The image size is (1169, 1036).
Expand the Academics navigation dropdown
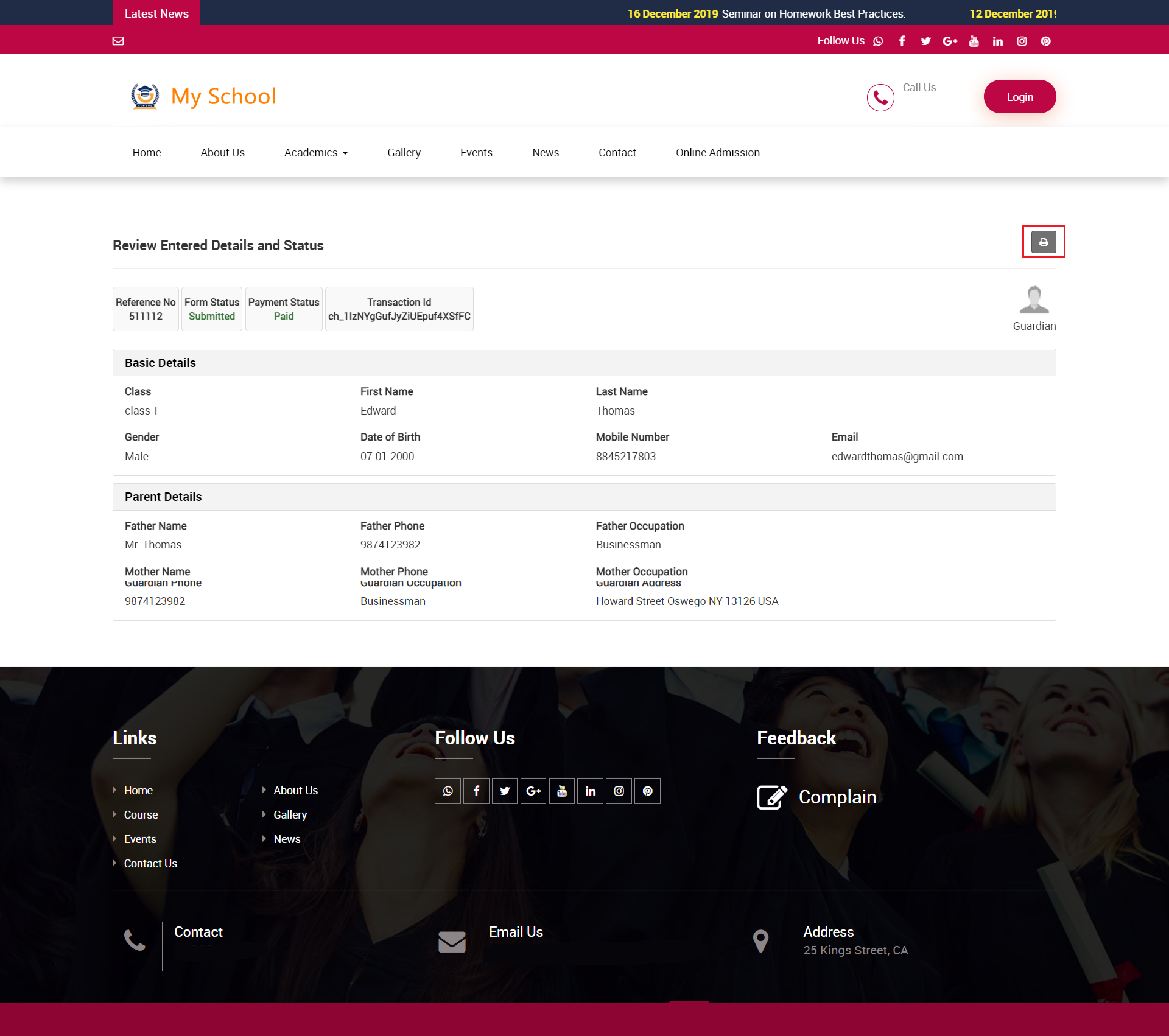coord(315,152)
